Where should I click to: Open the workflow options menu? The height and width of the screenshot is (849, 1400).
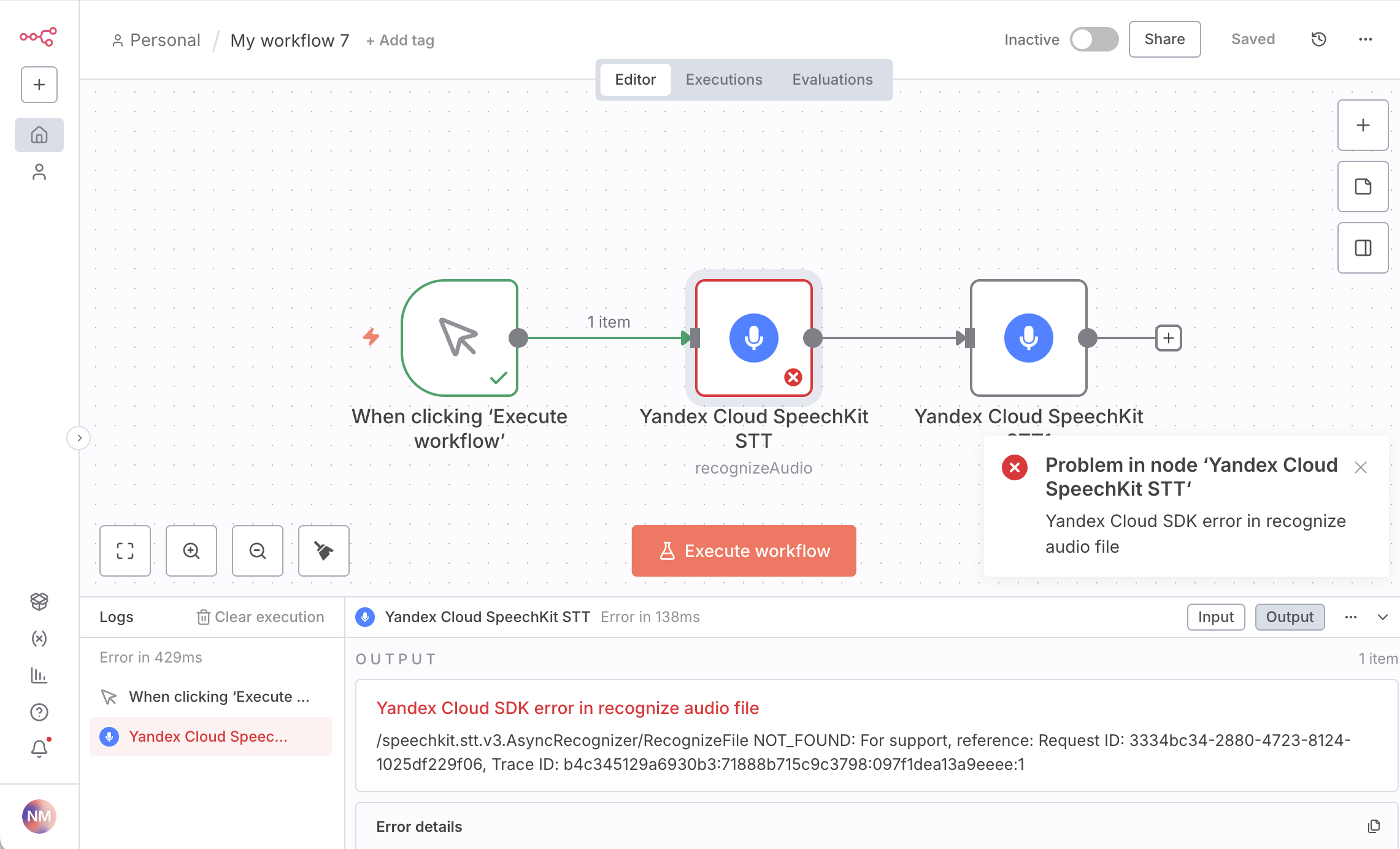click(1364, 39)
